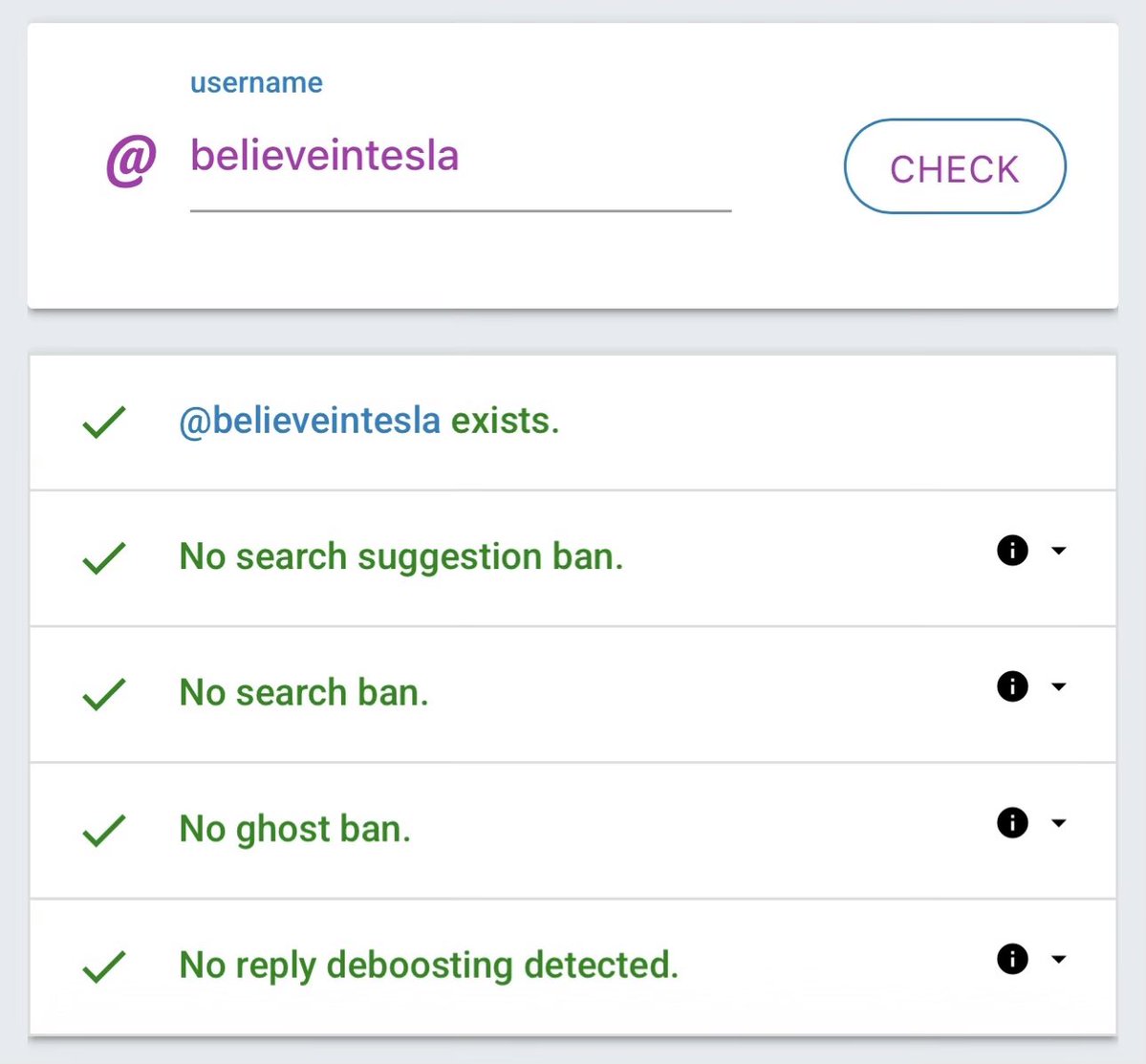Click green checkmark beside reply deboosting result

(x=104, y=966)
